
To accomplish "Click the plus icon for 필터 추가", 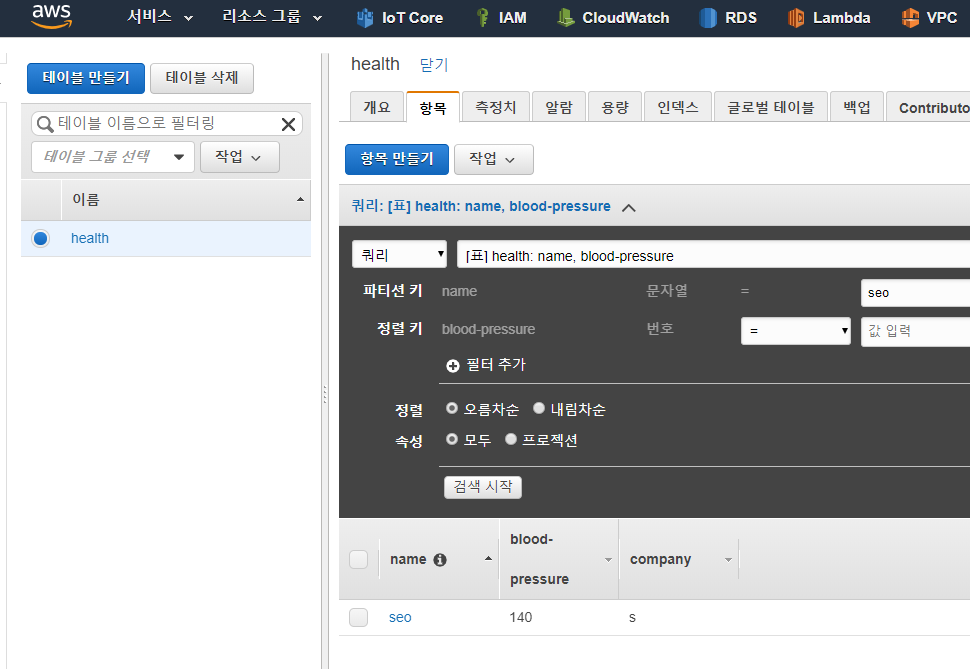I will click(453, 366).
